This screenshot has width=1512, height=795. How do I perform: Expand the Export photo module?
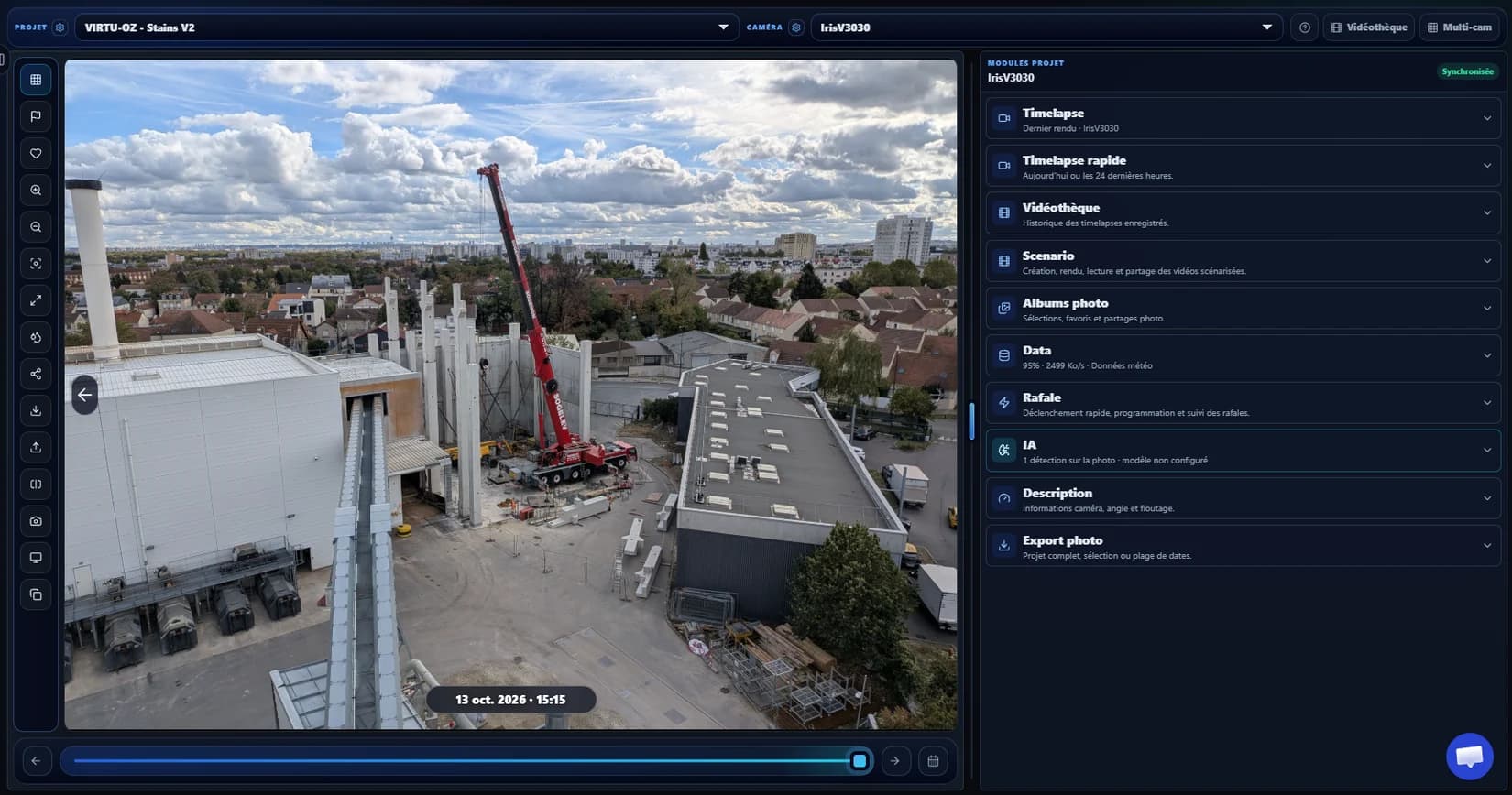click(x=1243, y=546)
